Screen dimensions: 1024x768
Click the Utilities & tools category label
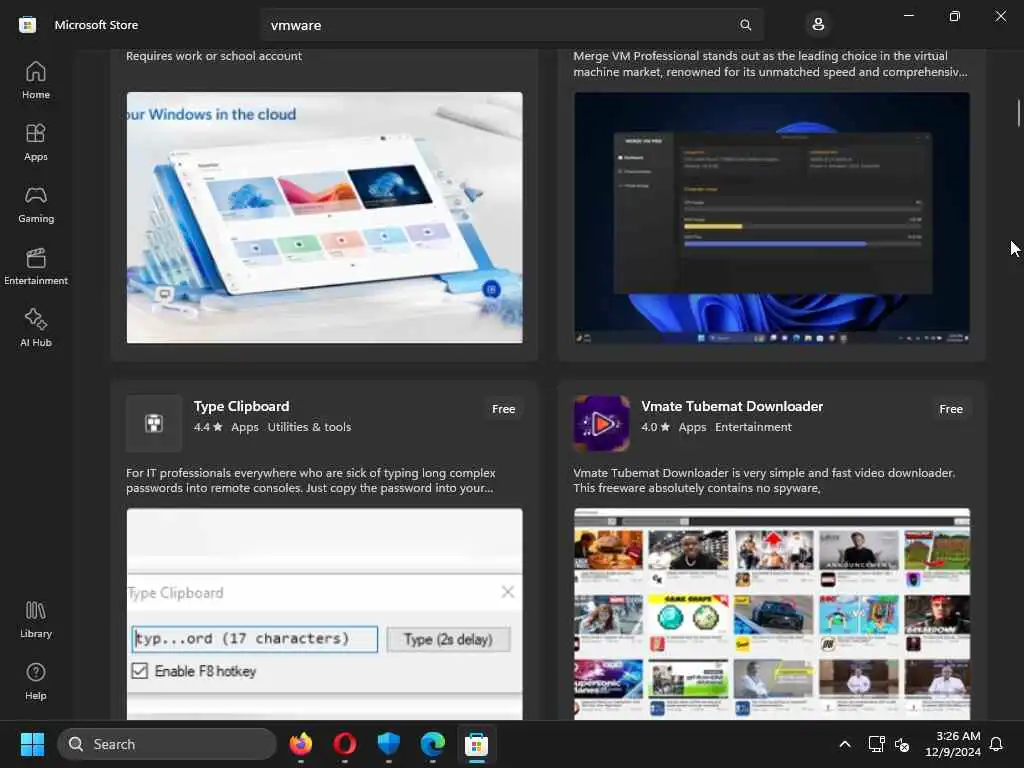(309, 427)
